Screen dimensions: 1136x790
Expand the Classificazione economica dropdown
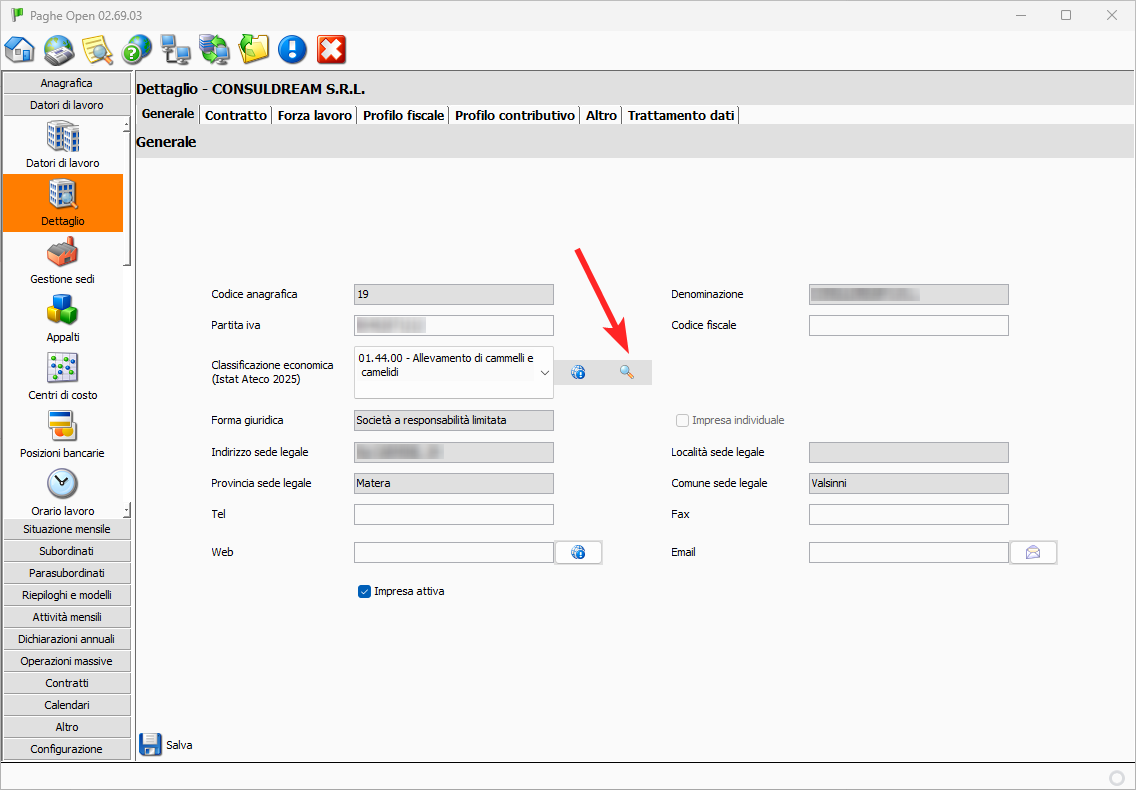[545, 372]
